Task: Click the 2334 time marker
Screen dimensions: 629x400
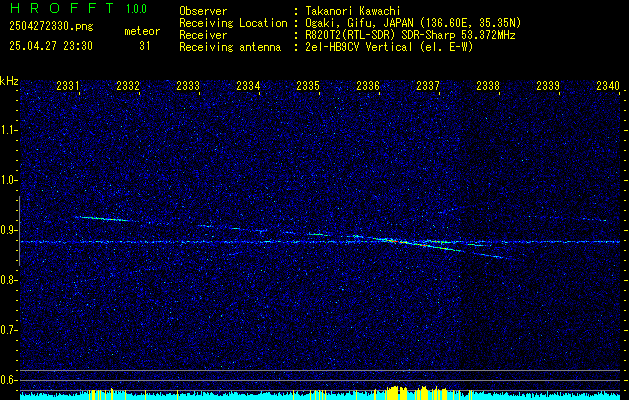Action: pos(248,86)
